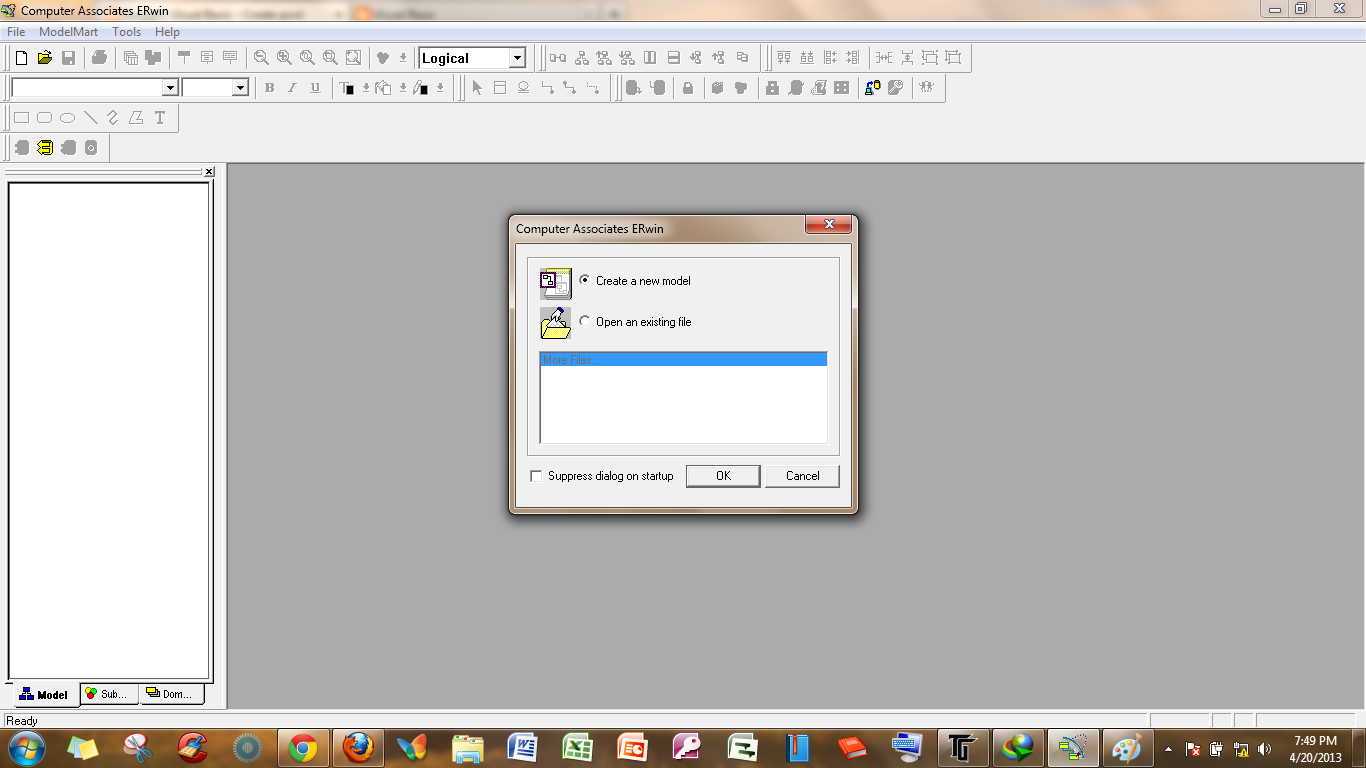
Task: Select the Entity box tool
Action: click(x=500, y=88)
